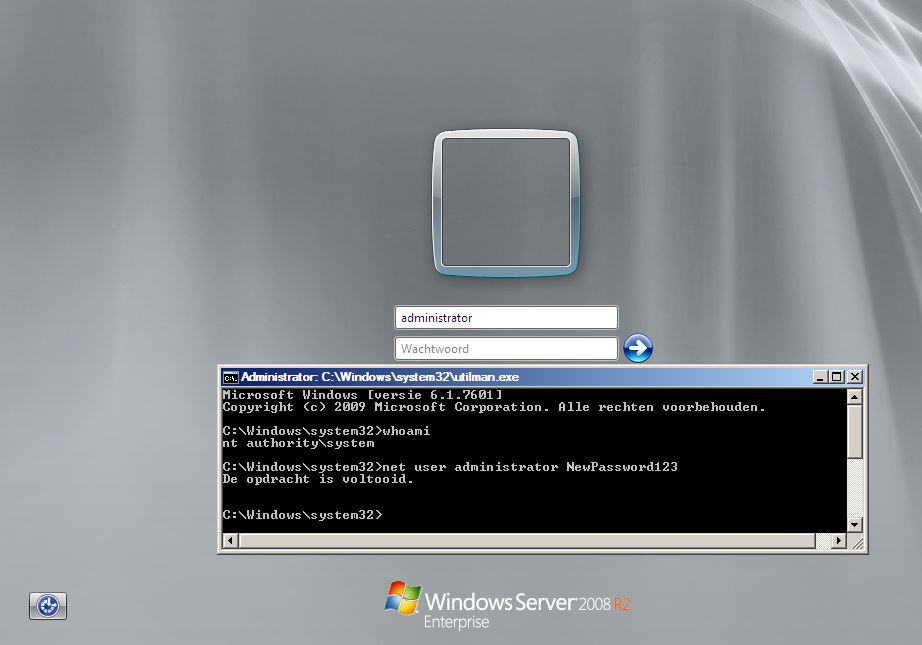
Task: Click the console window resize grip corner
Action: click(858, 543)
